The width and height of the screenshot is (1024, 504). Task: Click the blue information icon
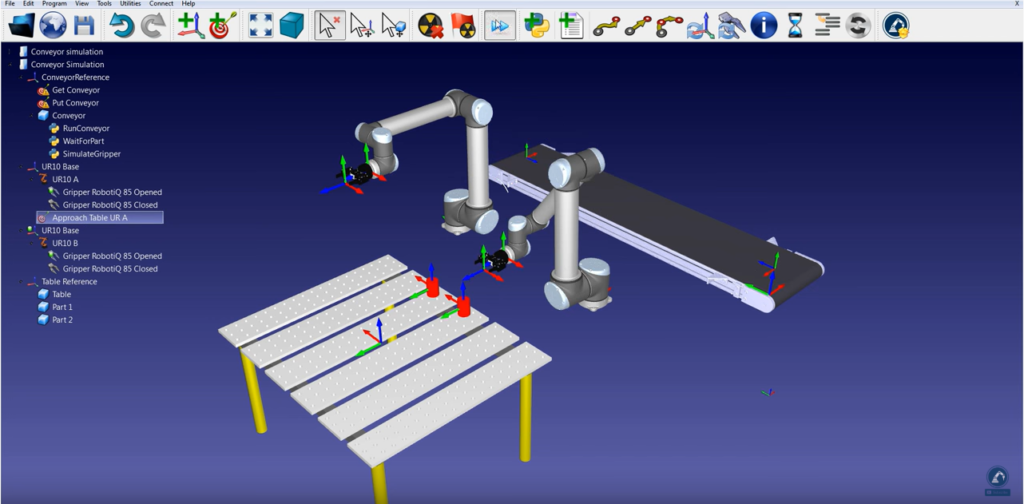[x=763, y=25]
